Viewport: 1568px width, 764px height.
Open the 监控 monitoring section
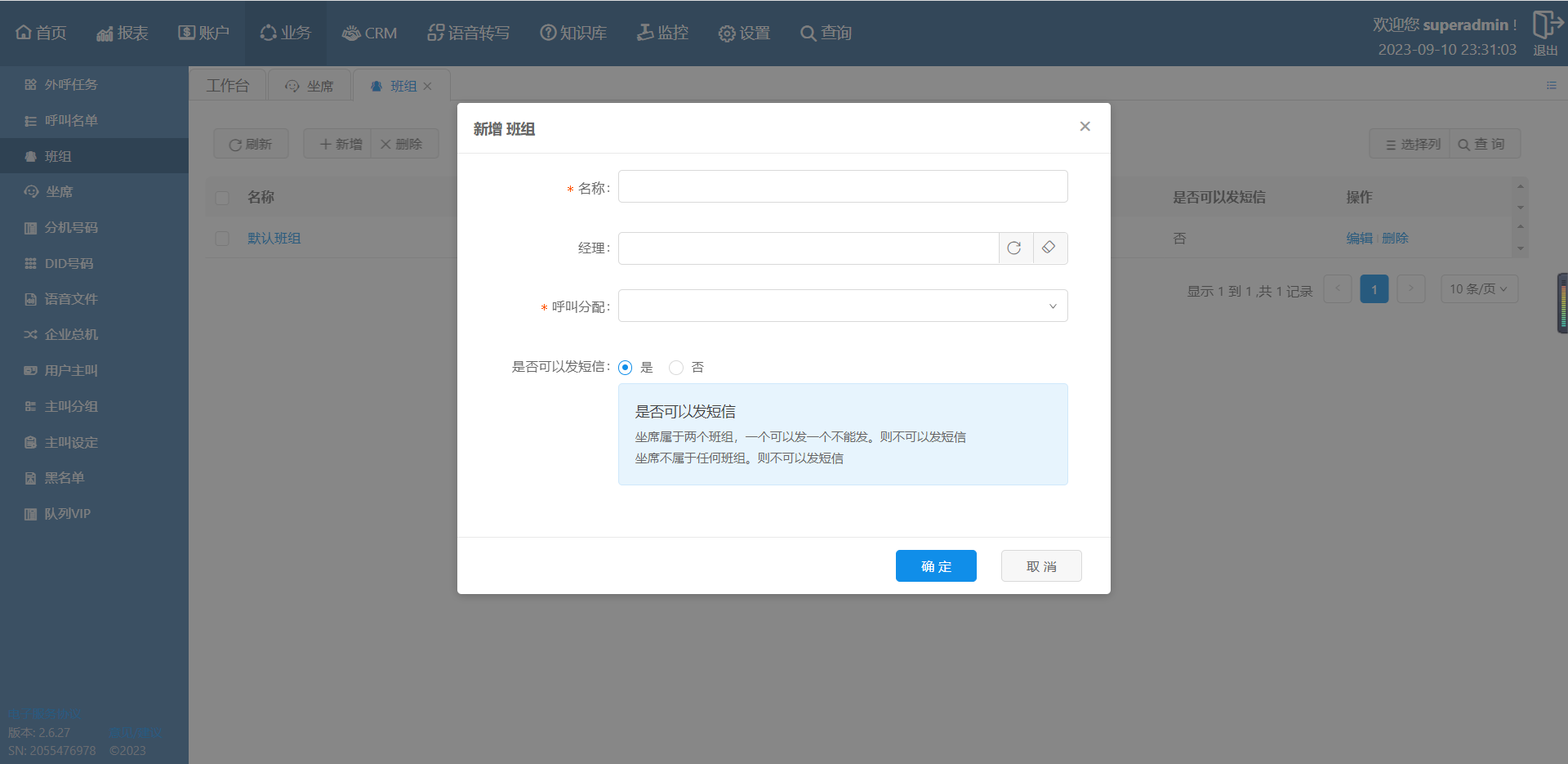click(662, 33)
